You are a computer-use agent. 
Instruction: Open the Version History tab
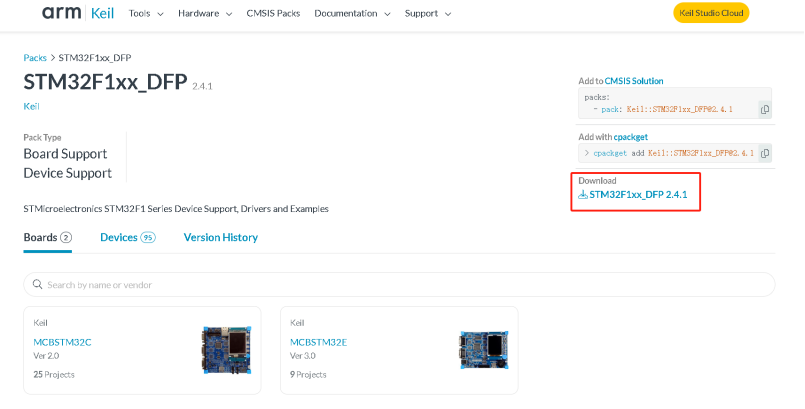[221, 237]
